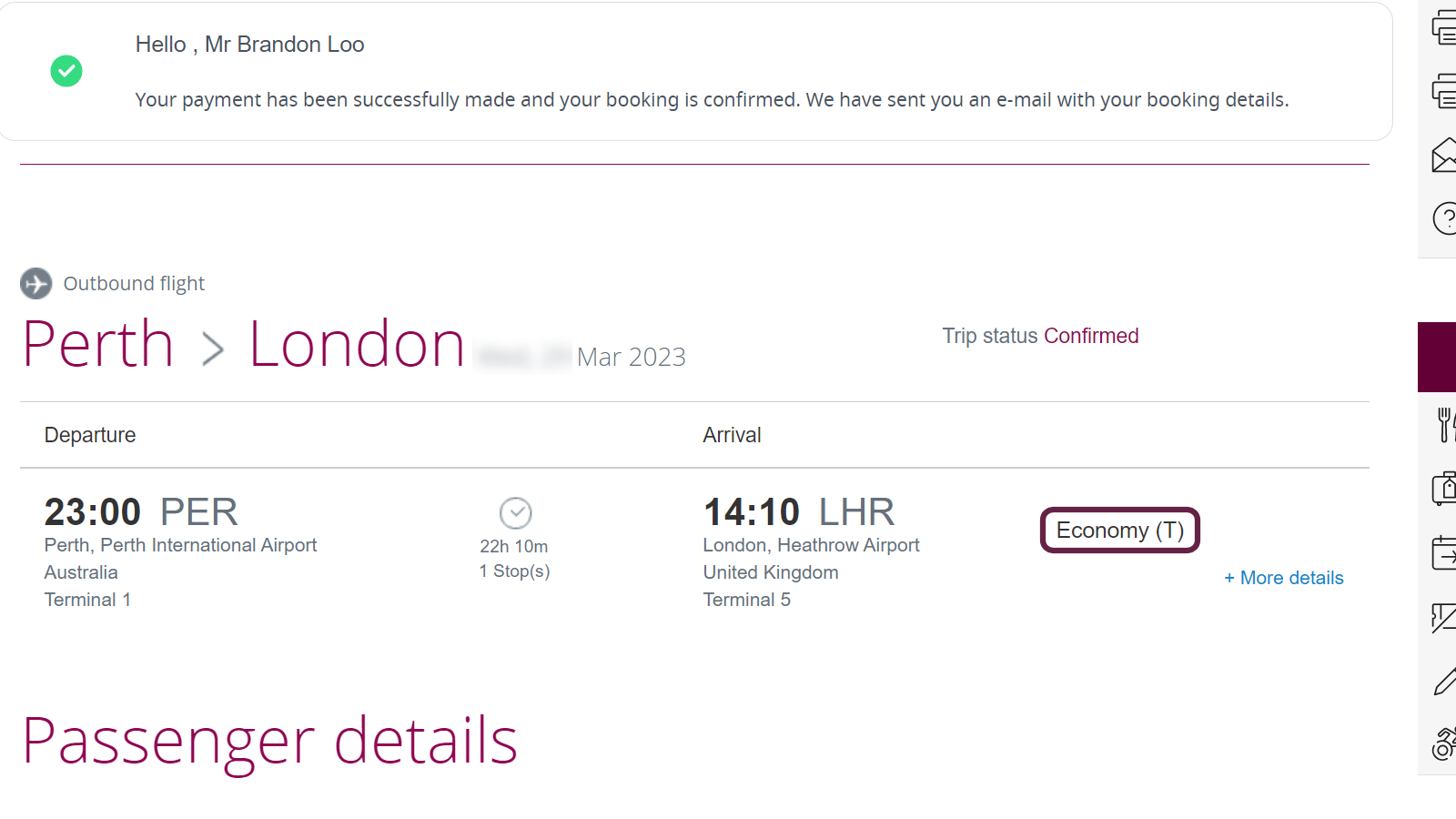Image resolution: width=1456 pixels, height=819 pixels.
Task: Click the green payment success checkmark
Action: [66, 71]
